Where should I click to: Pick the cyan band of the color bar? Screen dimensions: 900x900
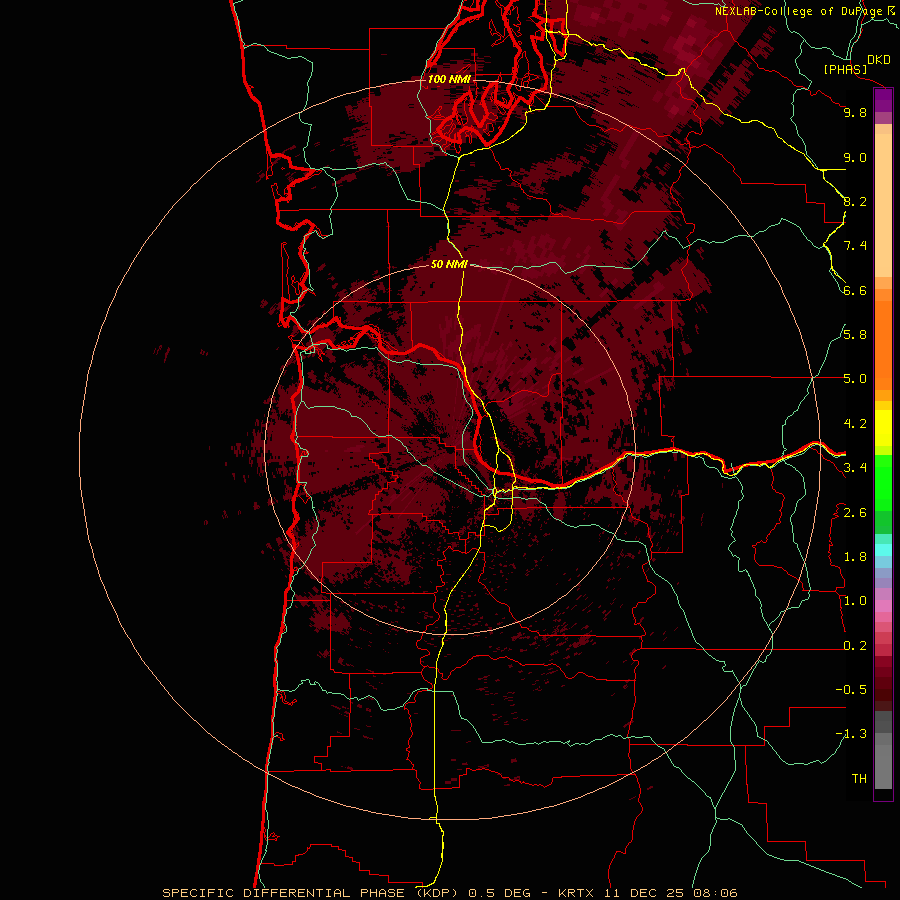click(883, 550)
